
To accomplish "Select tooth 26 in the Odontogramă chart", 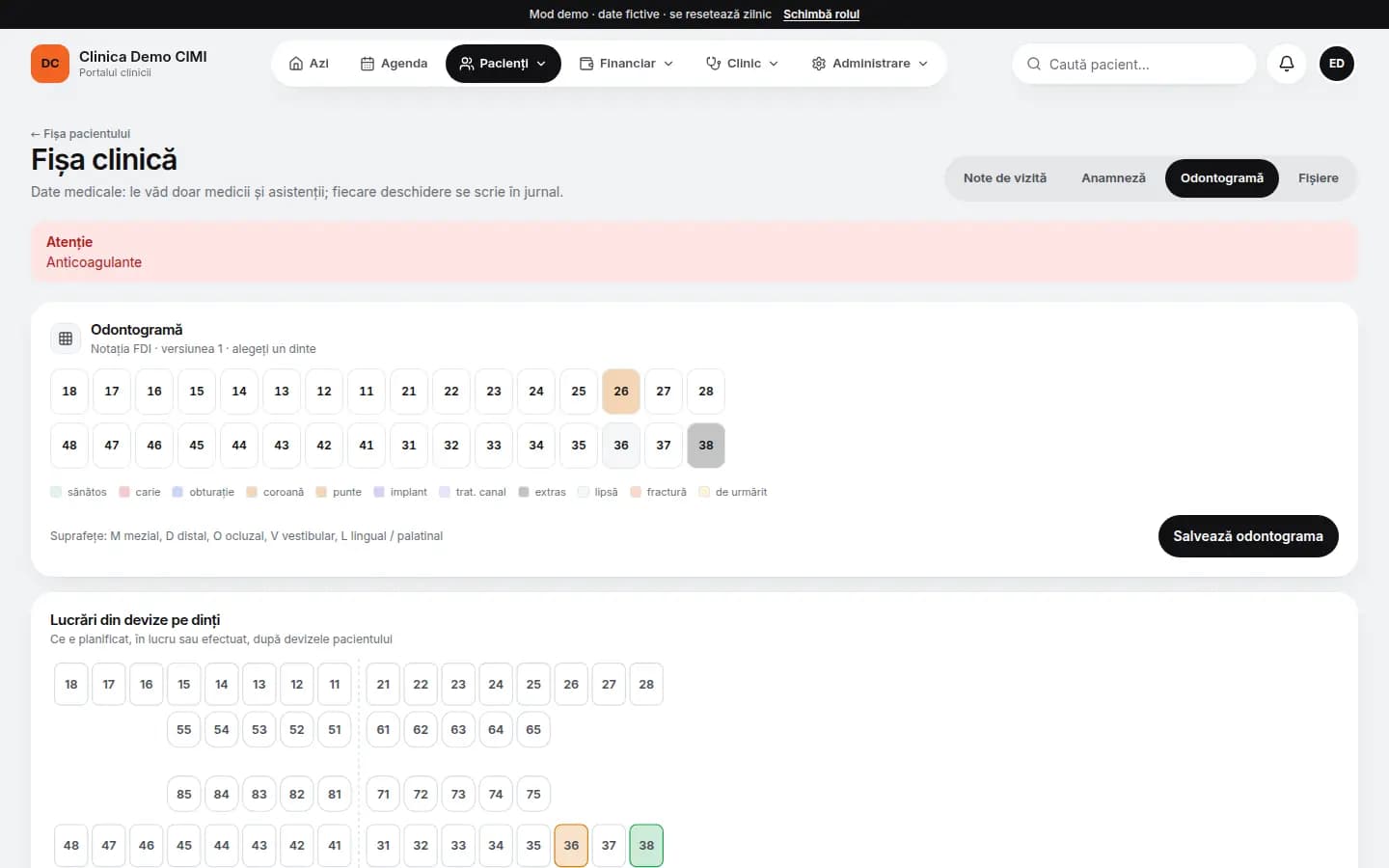I will (x=621, y=392).
